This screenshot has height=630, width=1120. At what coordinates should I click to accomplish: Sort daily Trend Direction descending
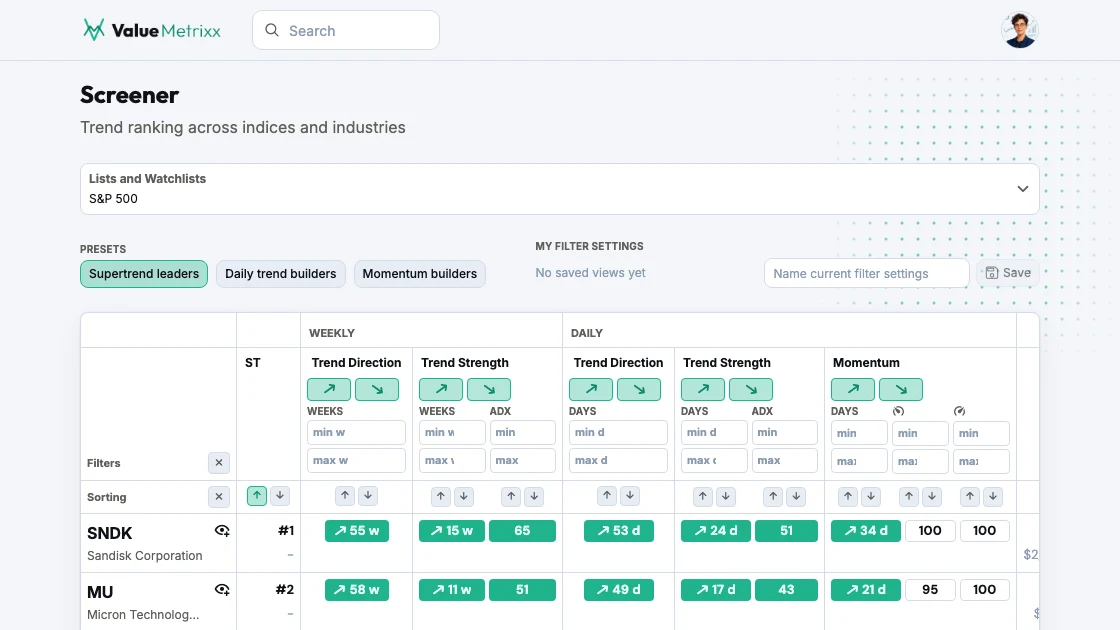pos(630,495)
